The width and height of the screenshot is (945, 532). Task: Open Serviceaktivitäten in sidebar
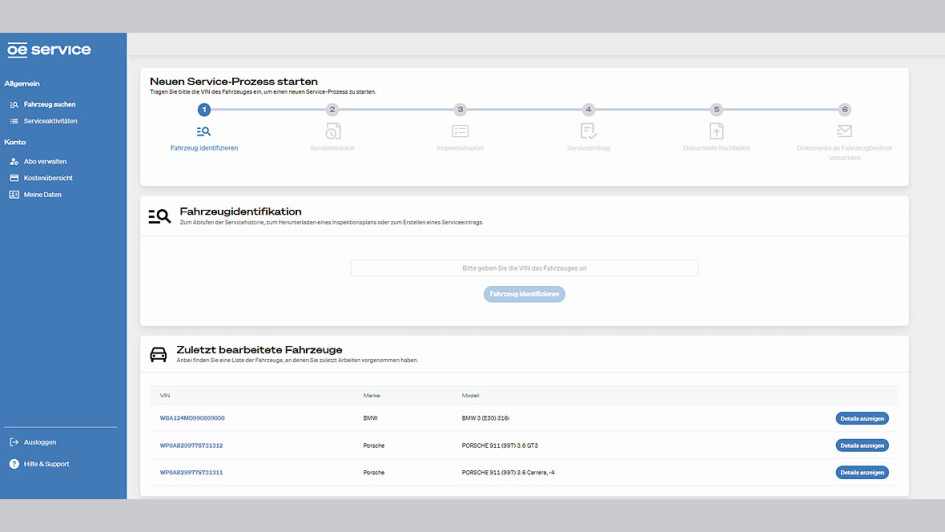tap(50, 121)
